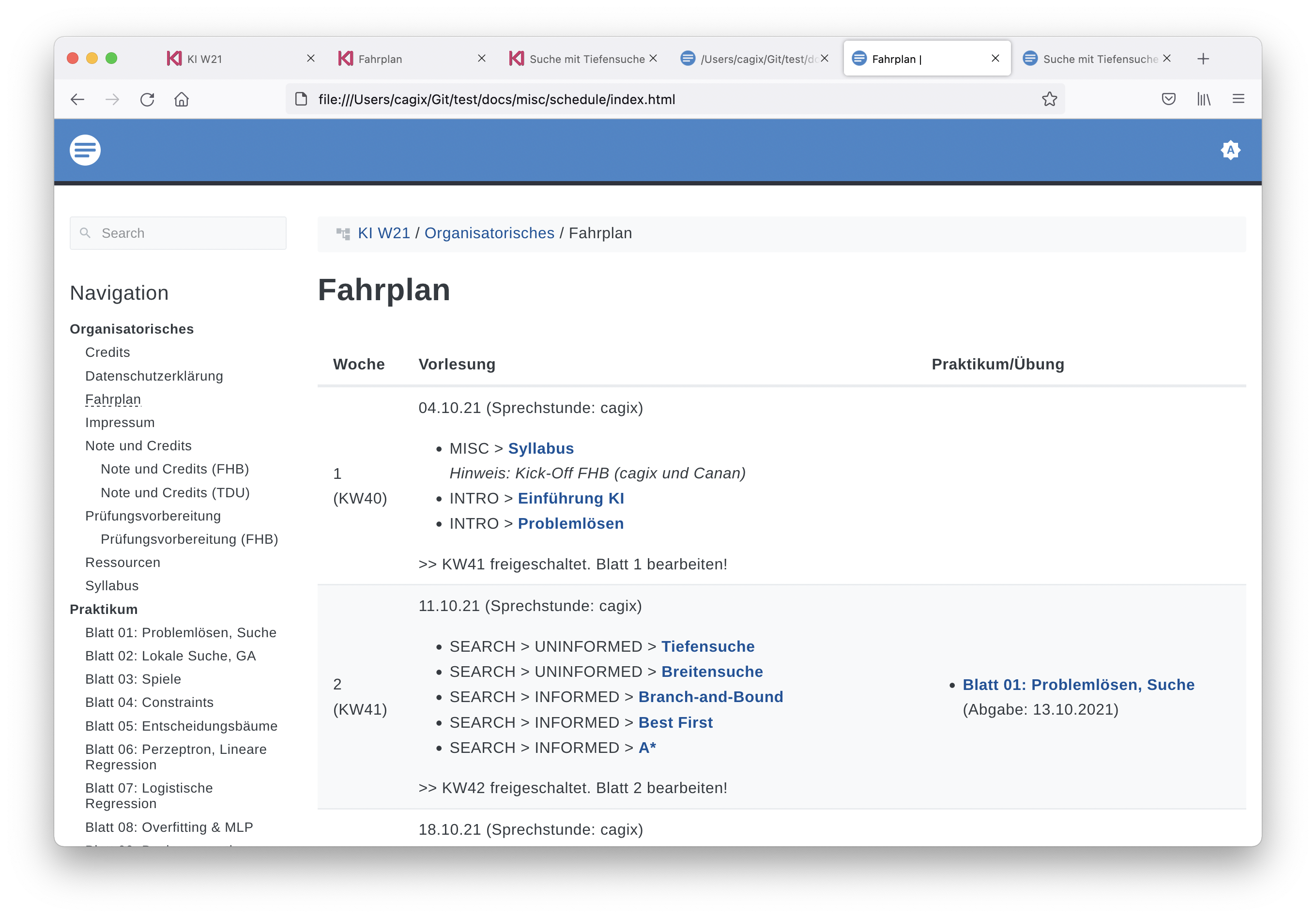Screen dimensions: 1316x918
Task: Toggle the bookmark star in the address bar
Action: [x=1050, y=99]
